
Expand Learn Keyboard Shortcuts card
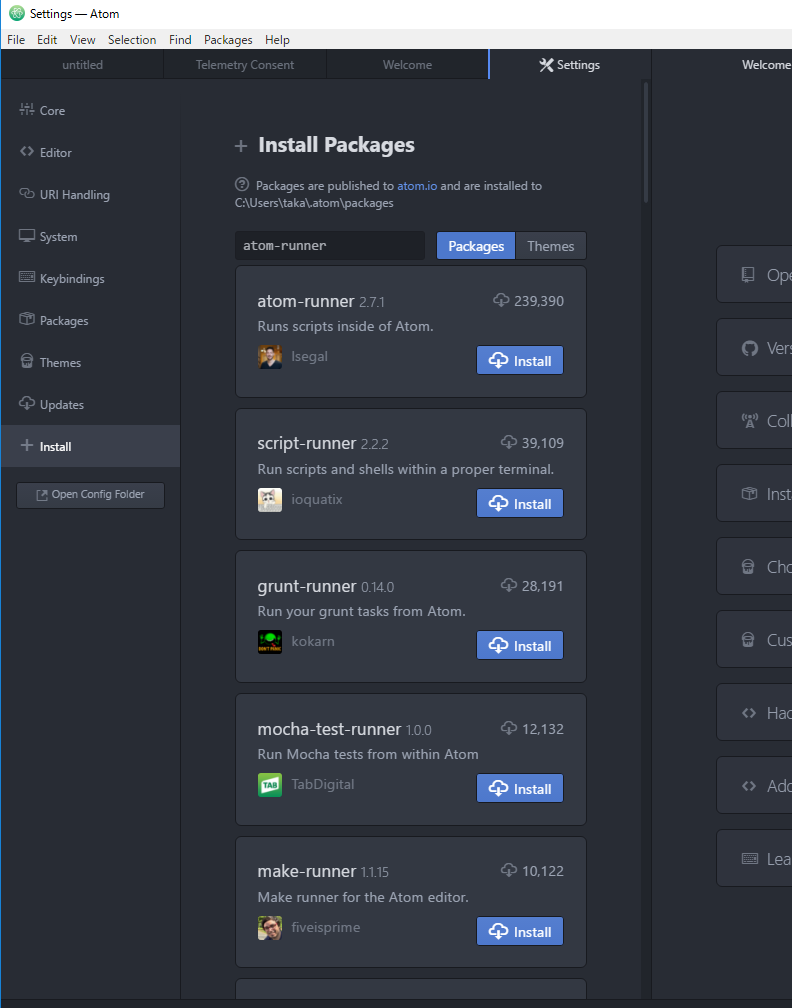754,859
